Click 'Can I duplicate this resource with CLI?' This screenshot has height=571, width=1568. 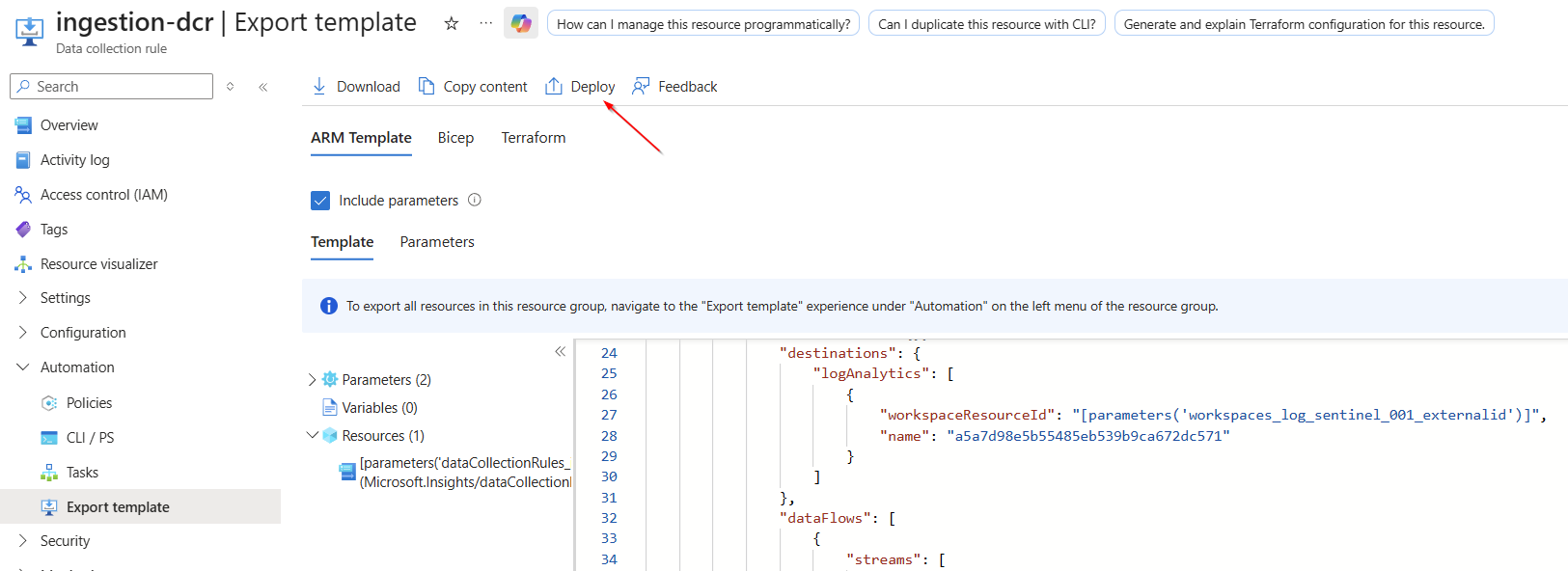[986, 24]
